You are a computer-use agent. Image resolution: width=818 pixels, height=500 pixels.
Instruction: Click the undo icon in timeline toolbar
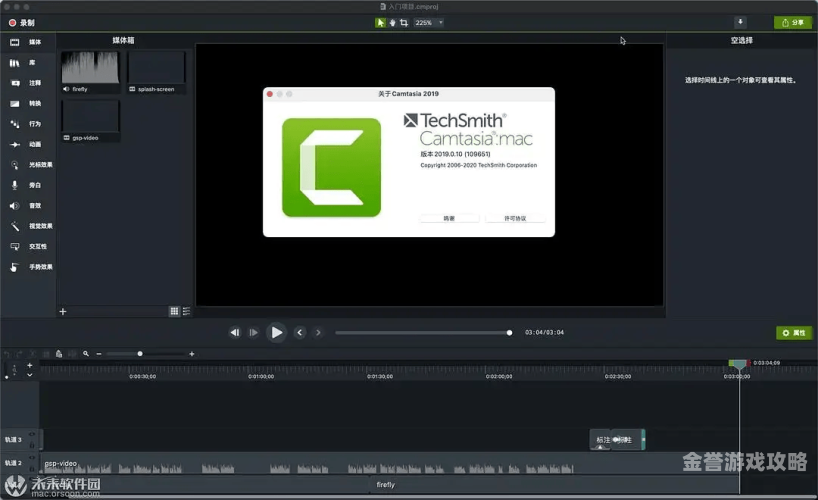pyautogui.click(x=7, y=354)
